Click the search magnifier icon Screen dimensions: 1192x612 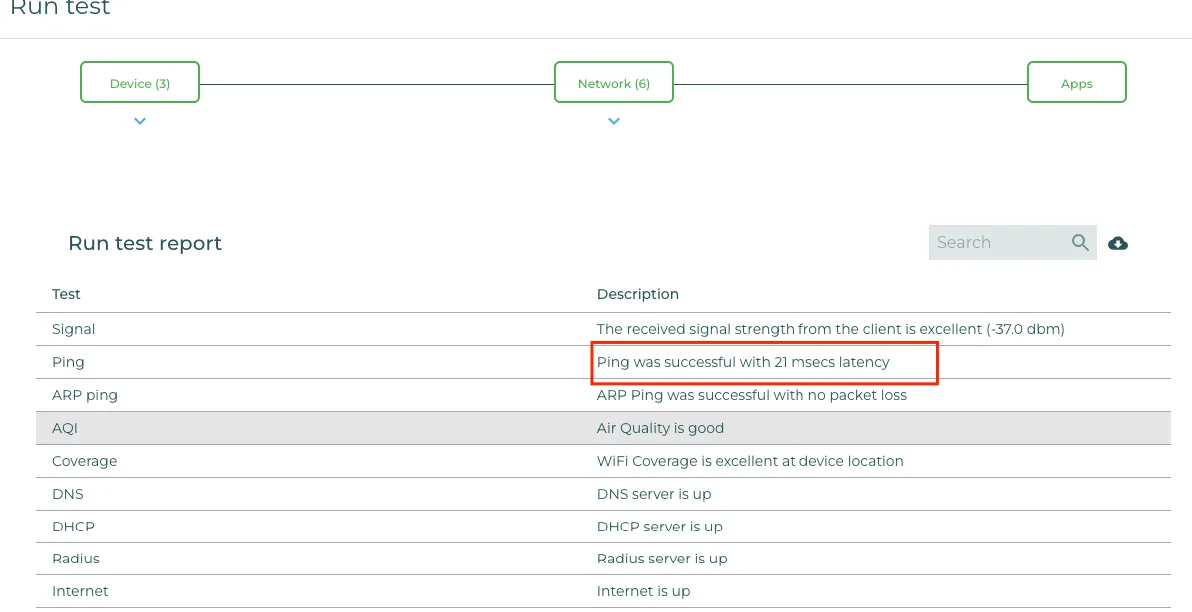click(1079, 243)
